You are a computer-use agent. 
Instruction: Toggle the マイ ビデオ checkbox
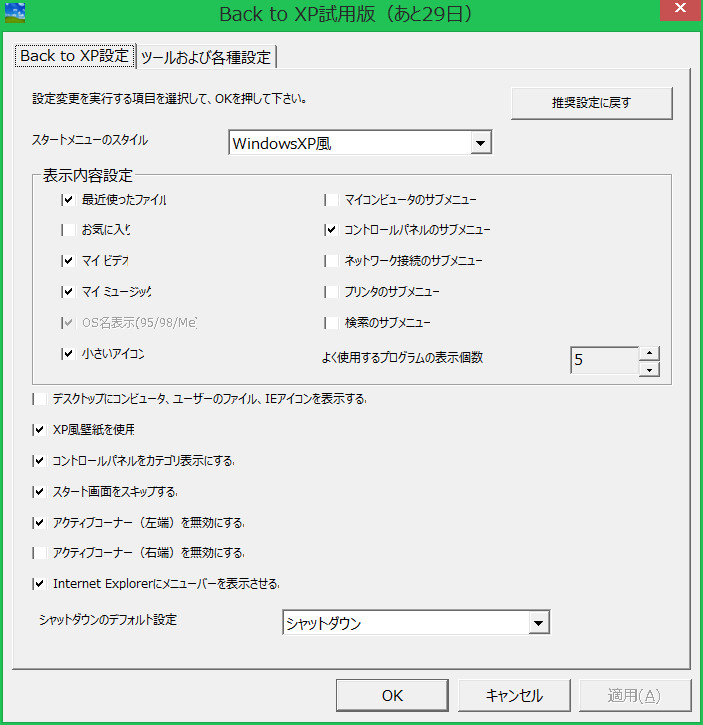[68, 261]
